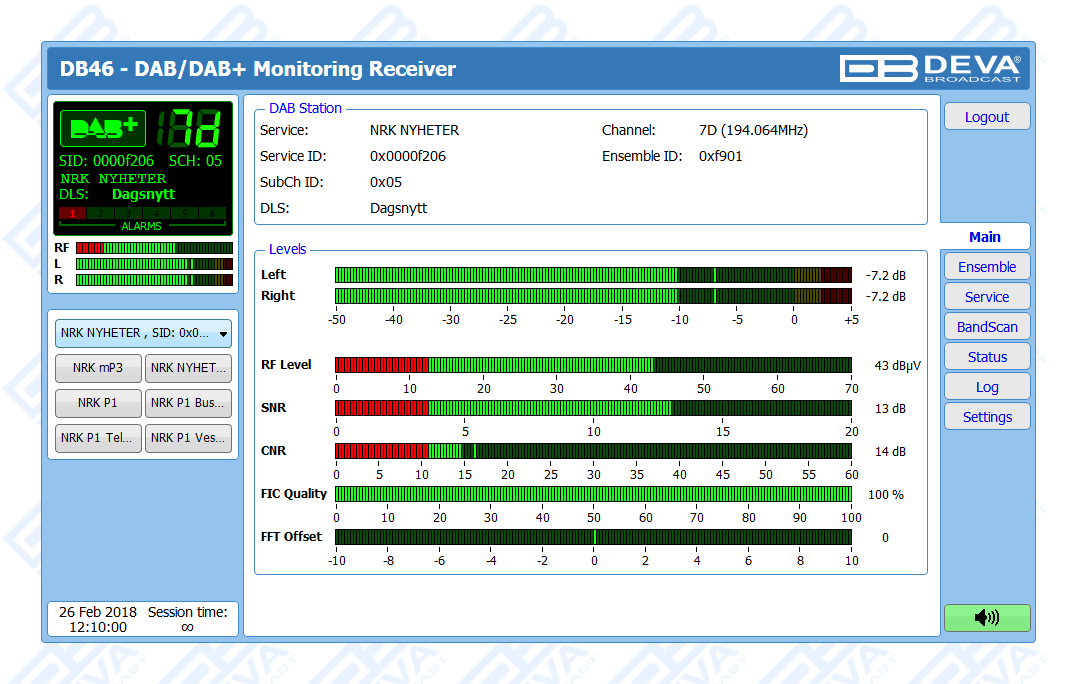Click the RF Level meter bar
The image size is (1077, 684).
(x=593, y=365)
